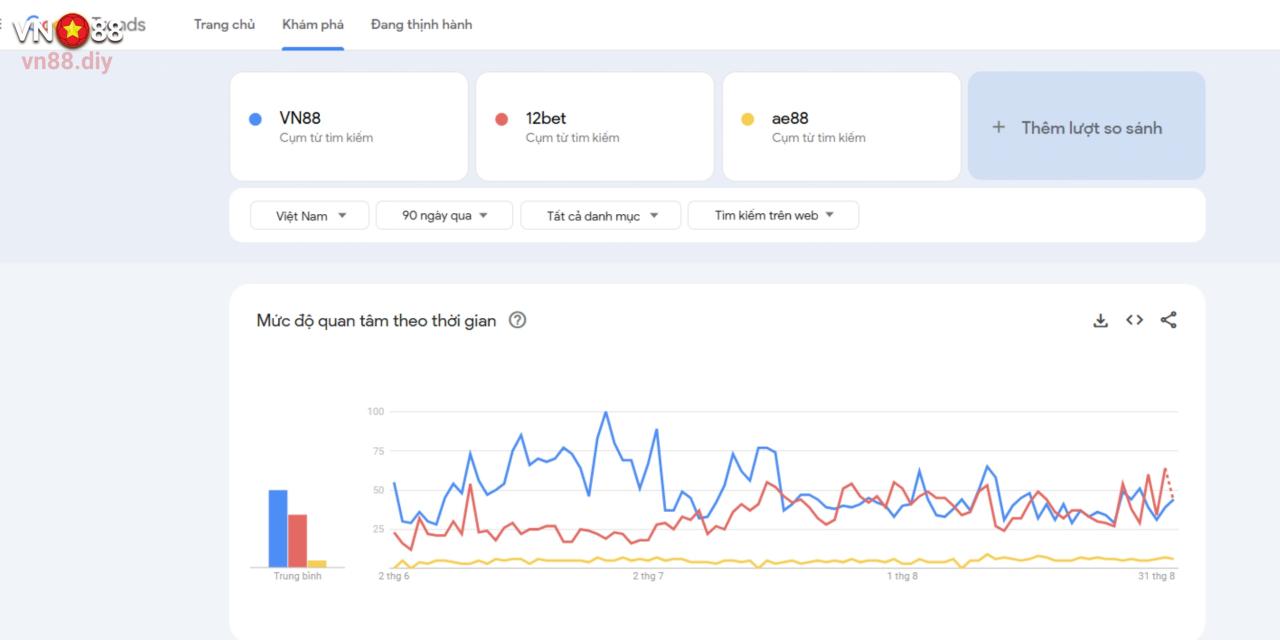Click the blue average bar in Trung bình
Screen dimensions: 1280x640
click(278, 529)
